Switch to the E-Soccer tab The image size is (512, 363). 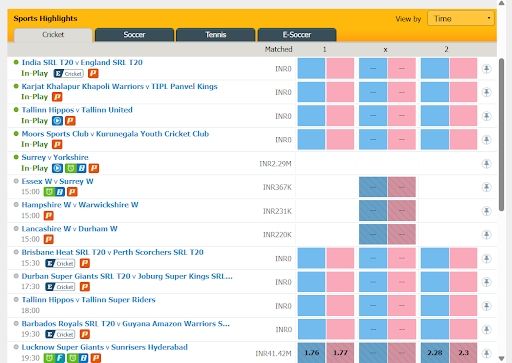tap(297, 35)
